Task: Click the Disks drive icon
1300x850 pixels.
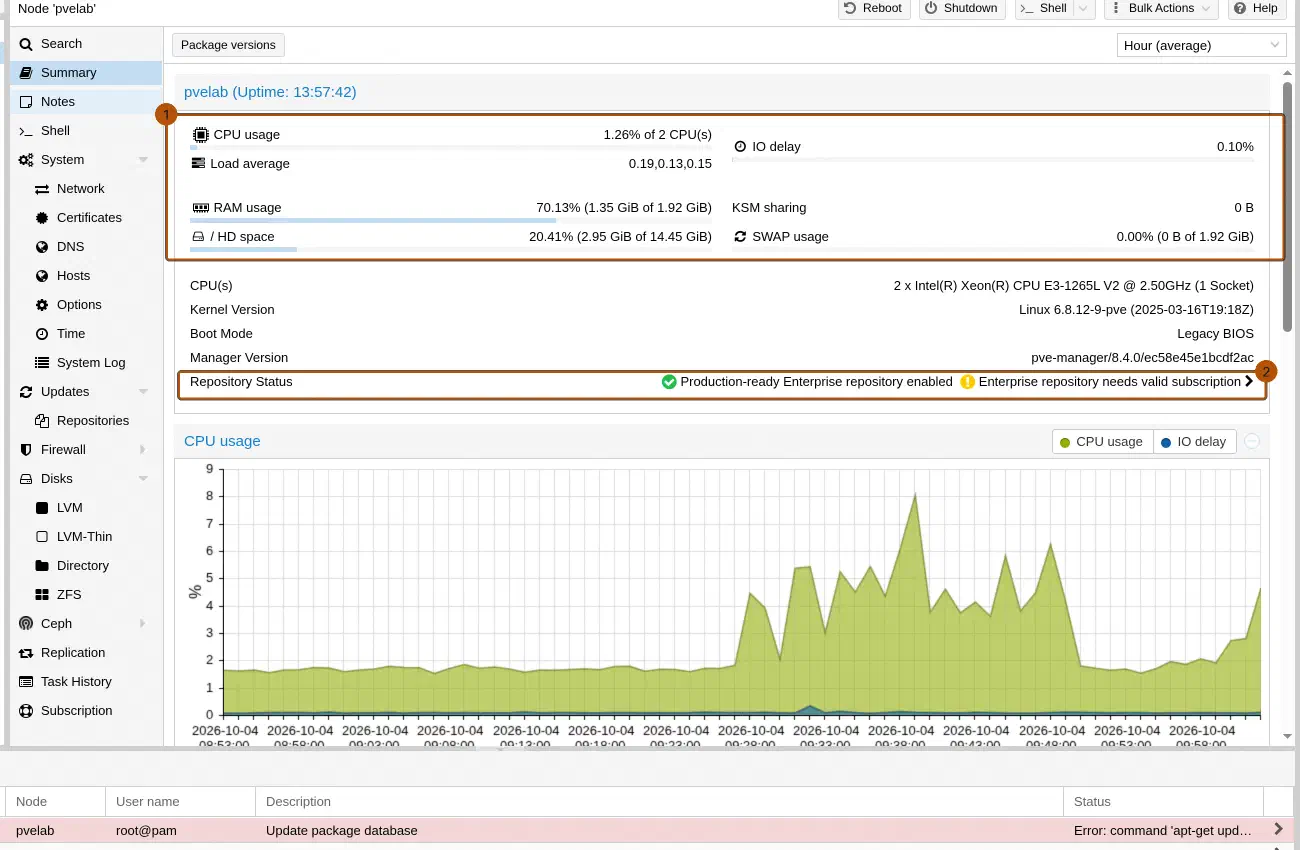Action: [26, 479]
